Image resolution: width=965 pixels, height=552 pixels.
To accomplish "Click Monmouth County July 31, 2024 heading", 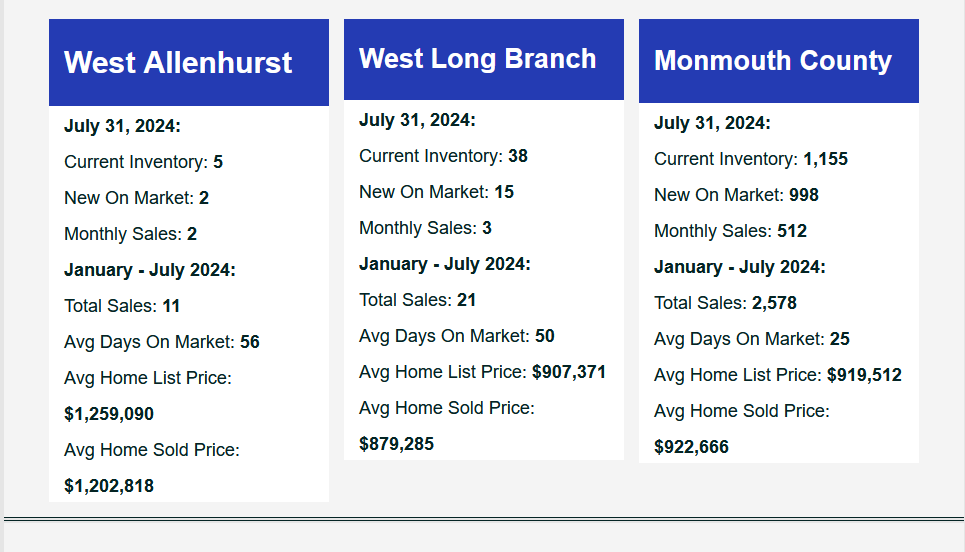I will [712, 122].
